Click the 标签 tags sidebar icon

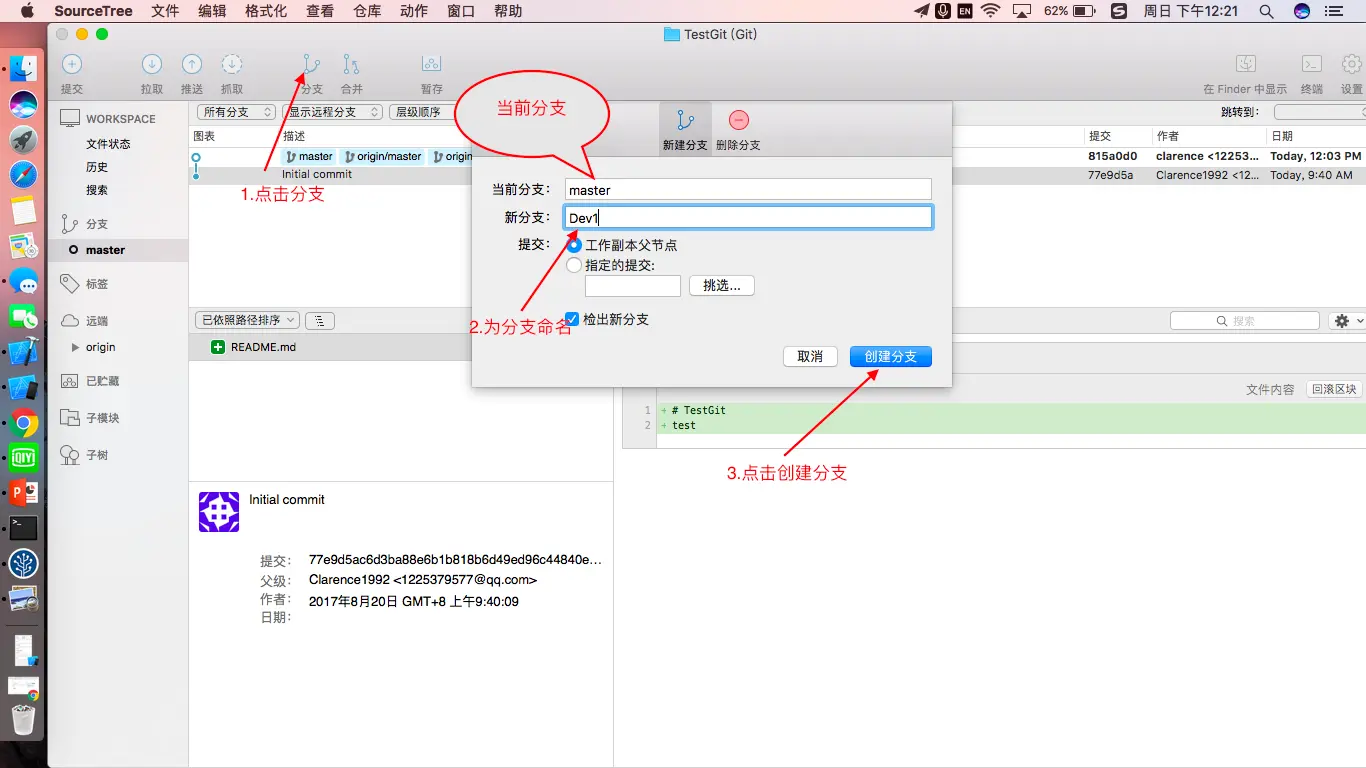tap(69, 284)
